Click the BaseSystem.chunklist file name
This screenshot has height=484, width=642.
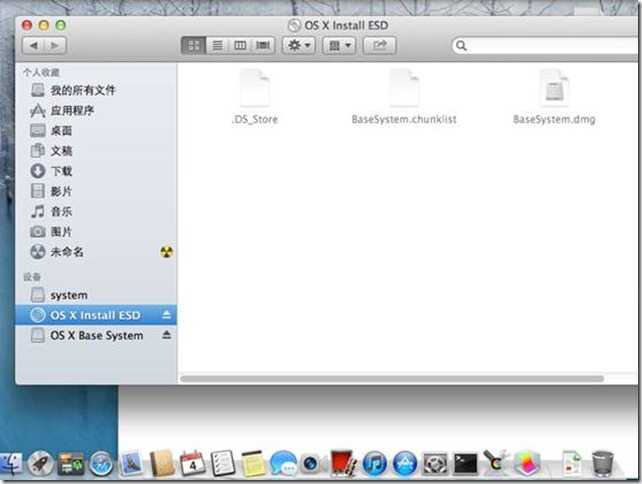(404, 119)
